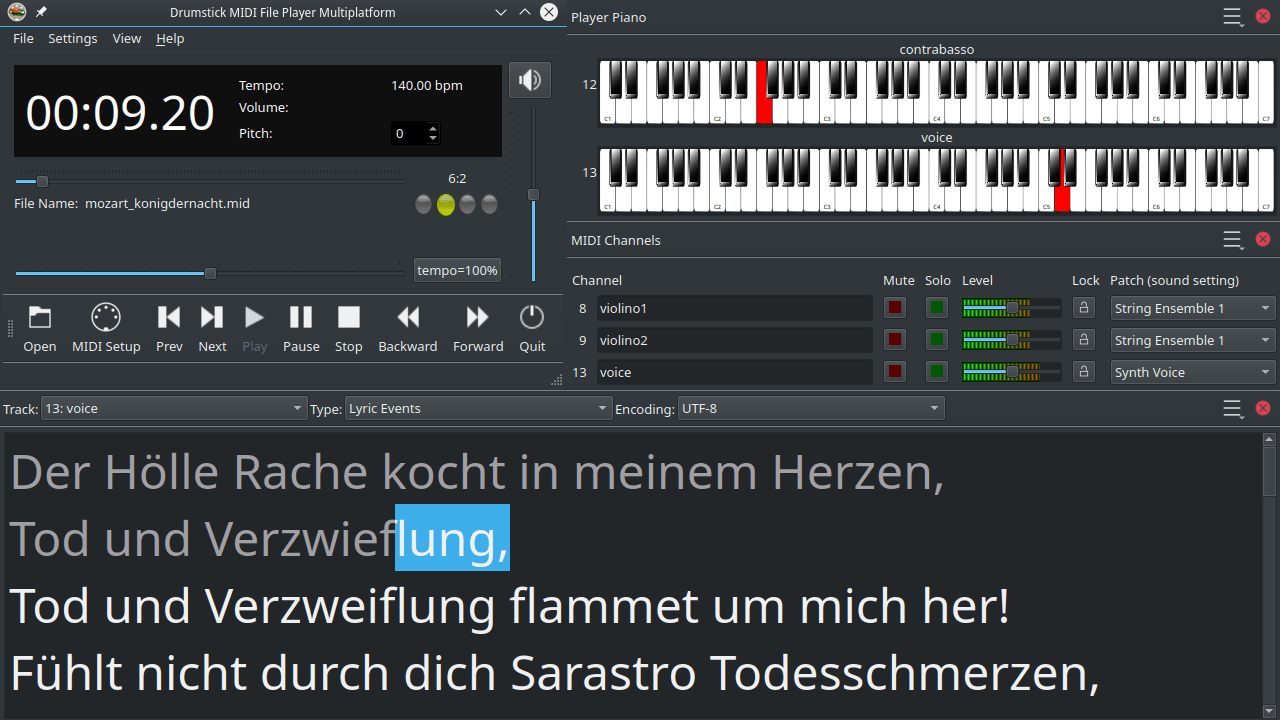1280x720 pixels.
Task: Adjust the volume slider beside the speaker
Action: point(533,195)
